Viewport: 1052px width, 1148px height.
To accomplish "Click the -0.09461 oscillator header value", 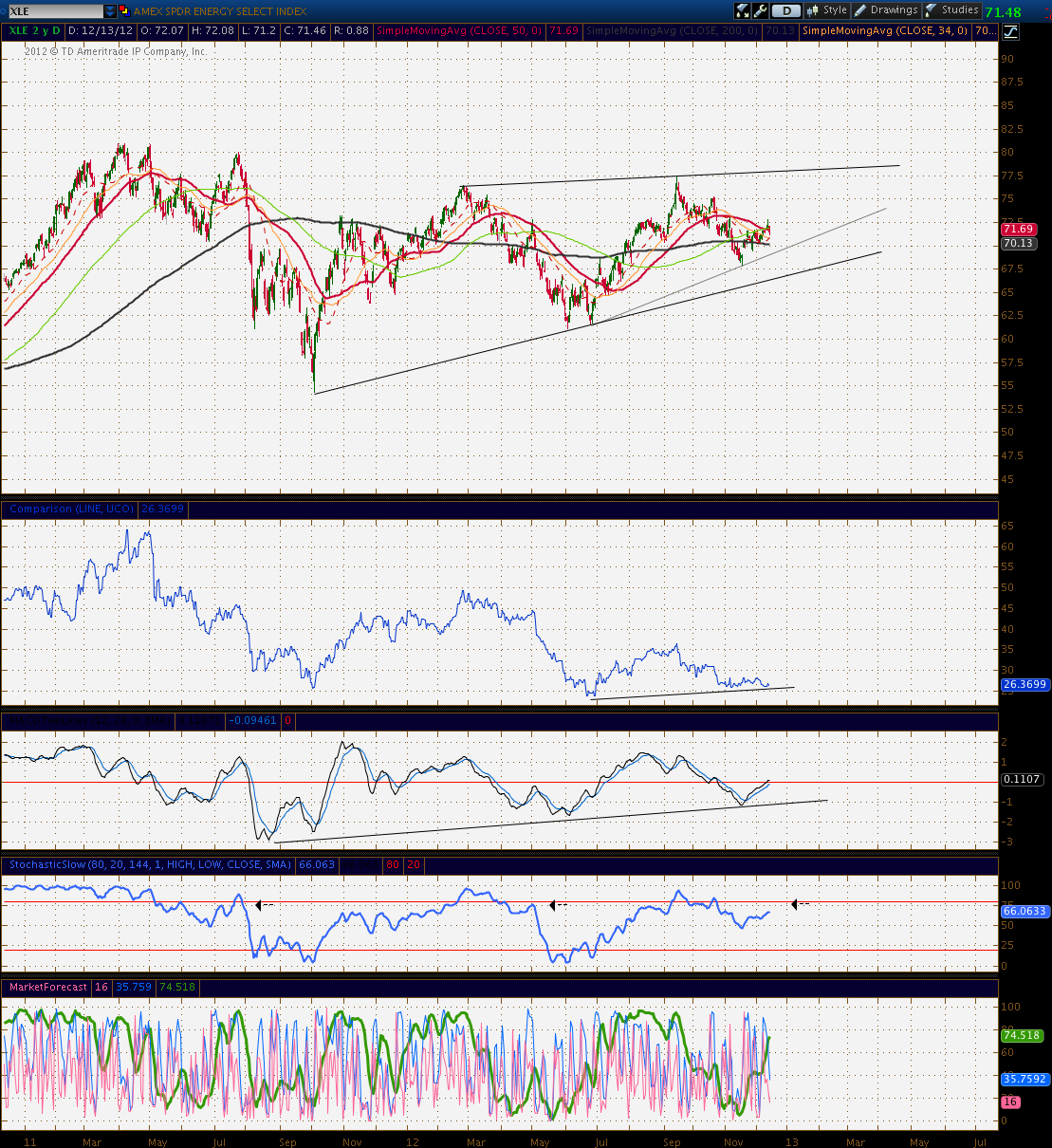I will tap(253, 721).
